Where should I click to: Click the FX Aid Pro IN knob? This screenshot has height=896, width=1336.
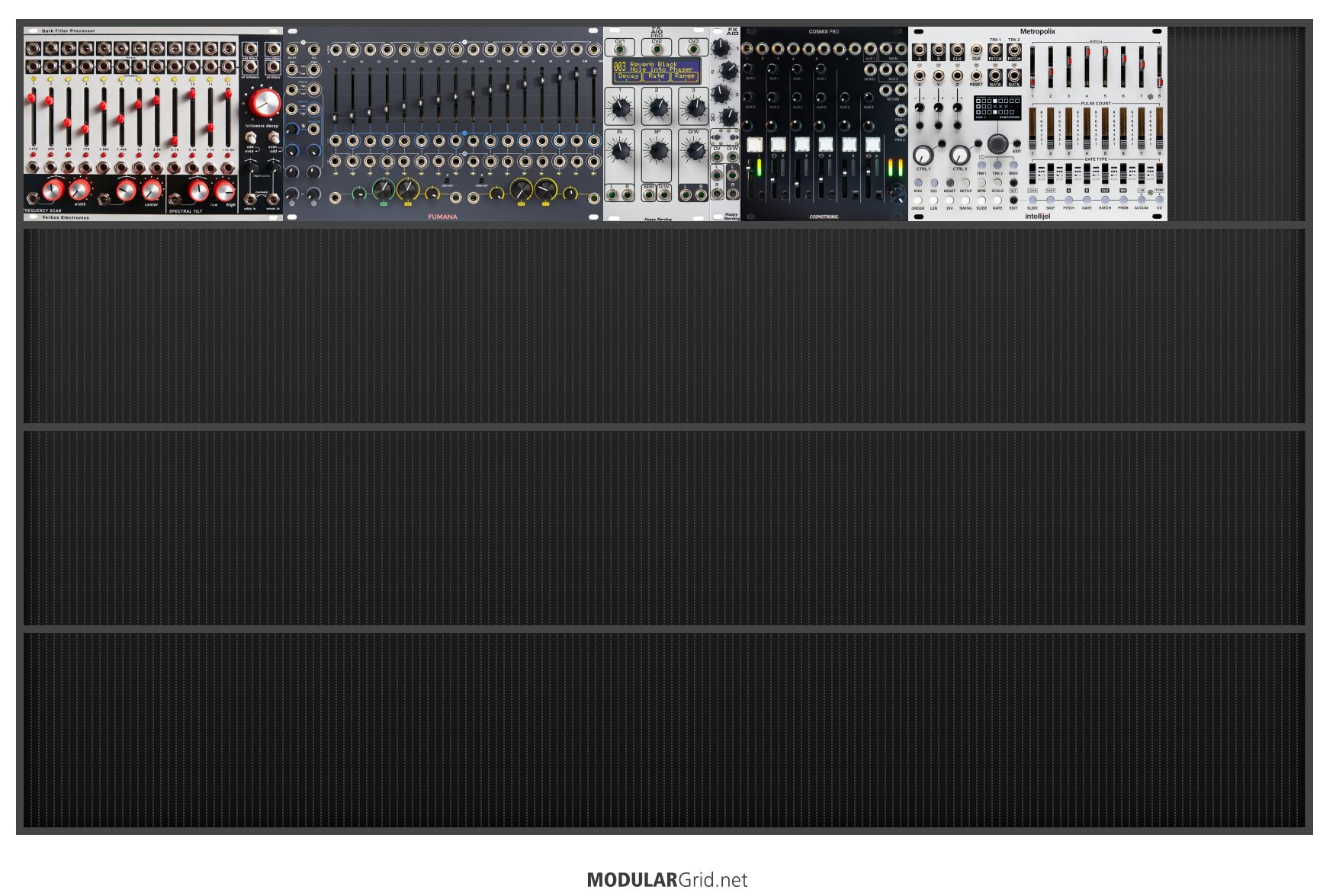point(620,149)
